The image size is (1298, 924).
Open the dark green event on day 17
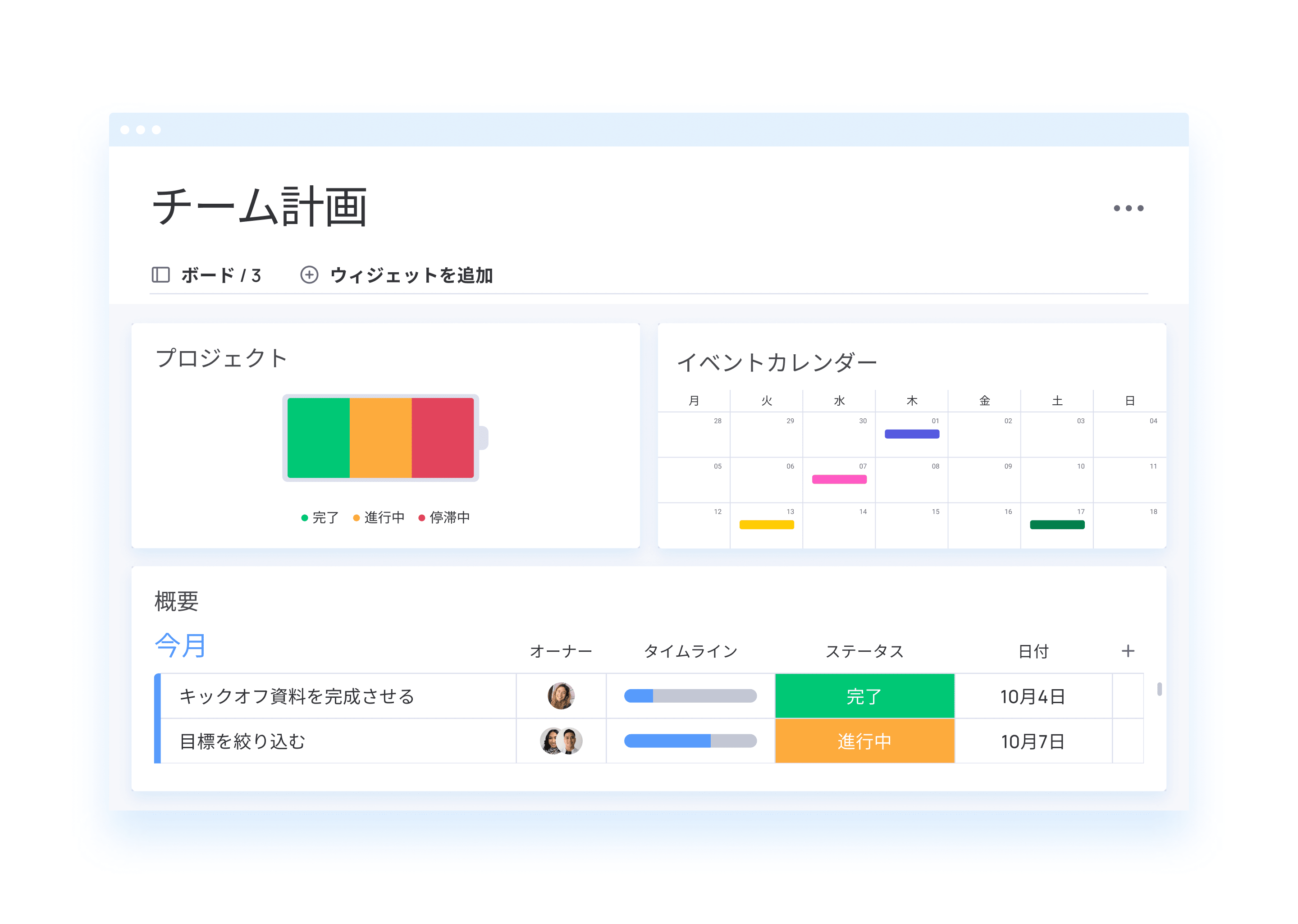click(x=1057, y=525)
